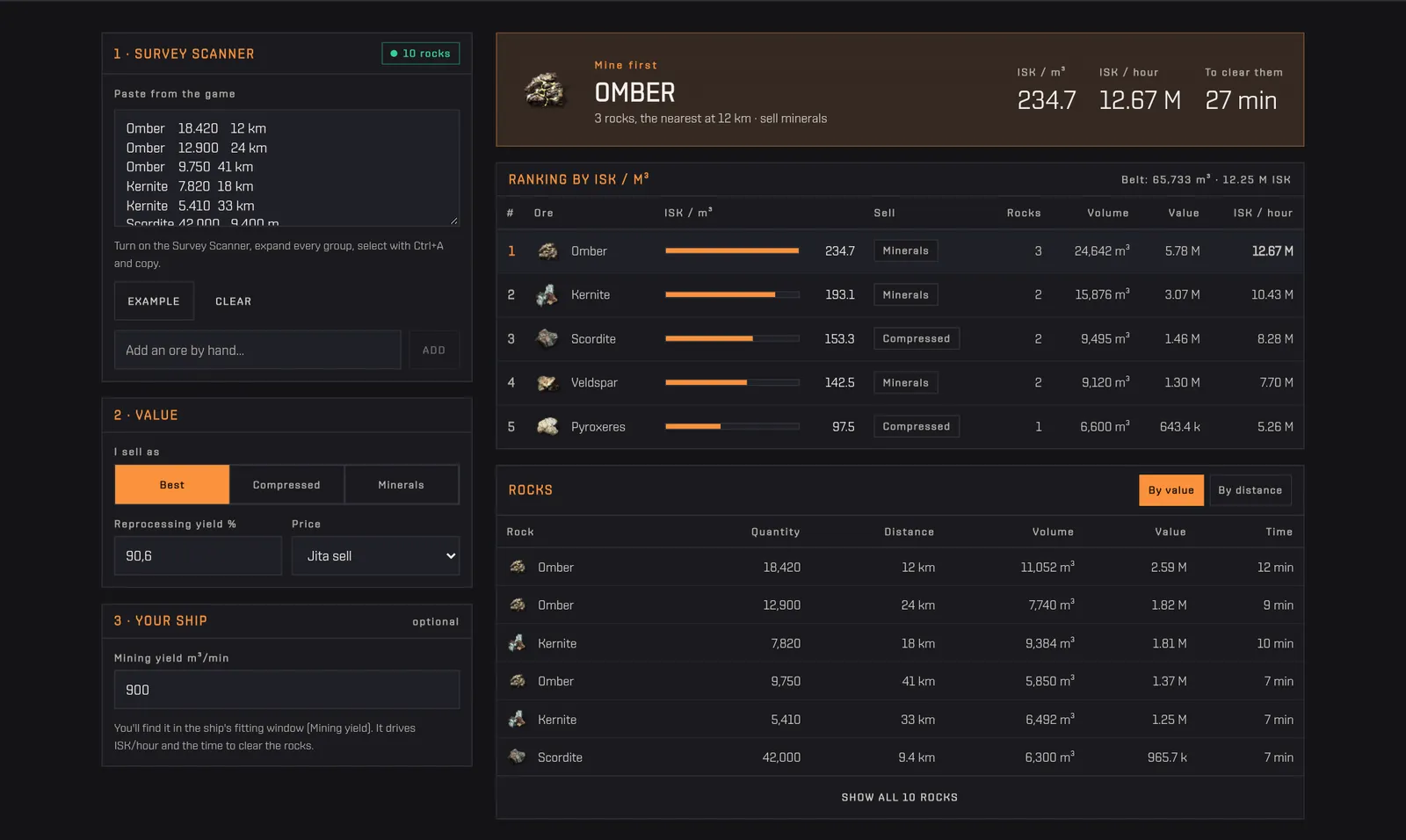Click the Kernite ore icon in the ranking table
Image resolution: width=1406 pixels, height=840 pixels.
point(547,295)
